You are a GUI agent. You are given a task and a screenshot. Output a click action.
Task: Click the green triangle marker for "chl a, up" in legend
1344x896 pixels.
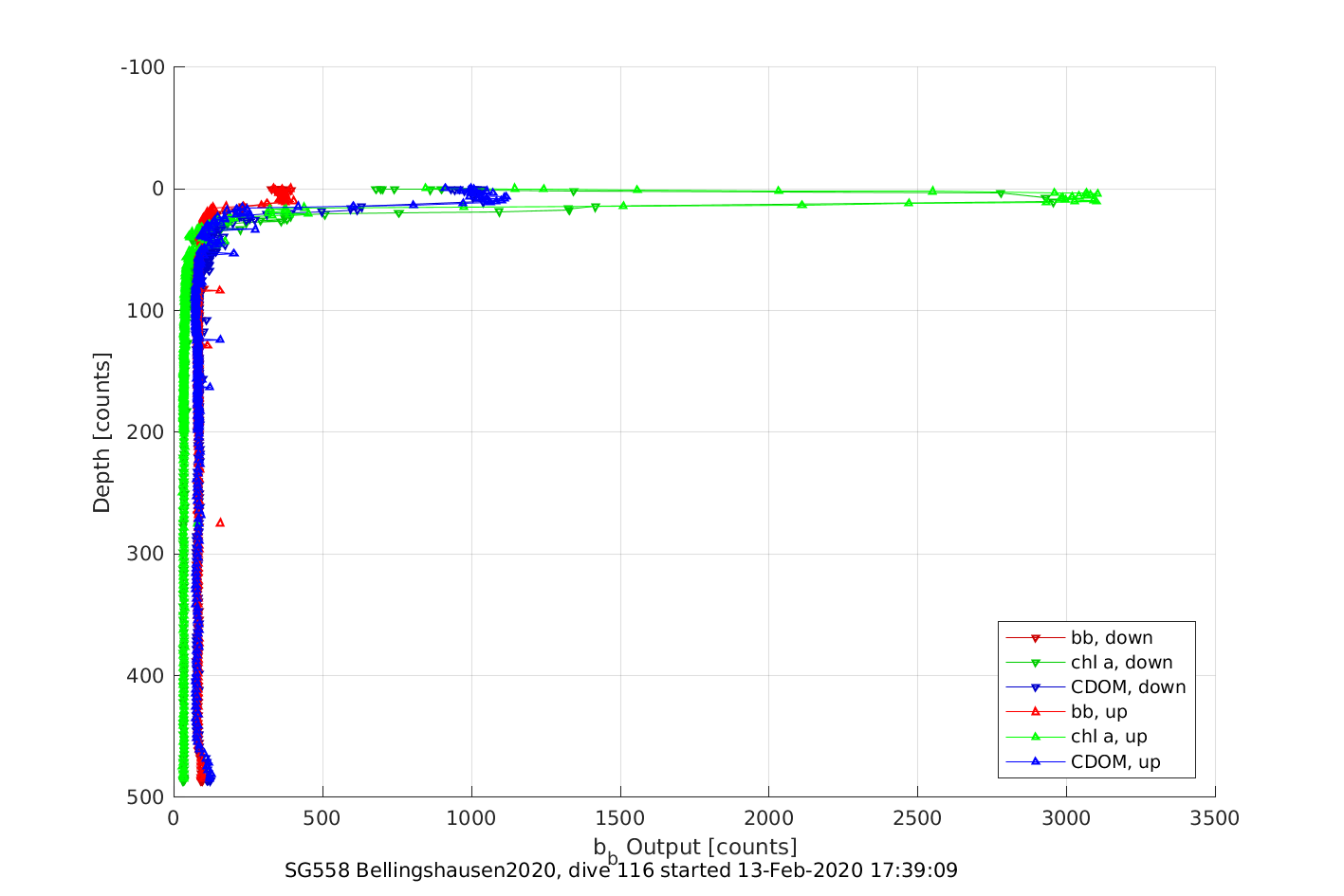tap(1035, 736)
